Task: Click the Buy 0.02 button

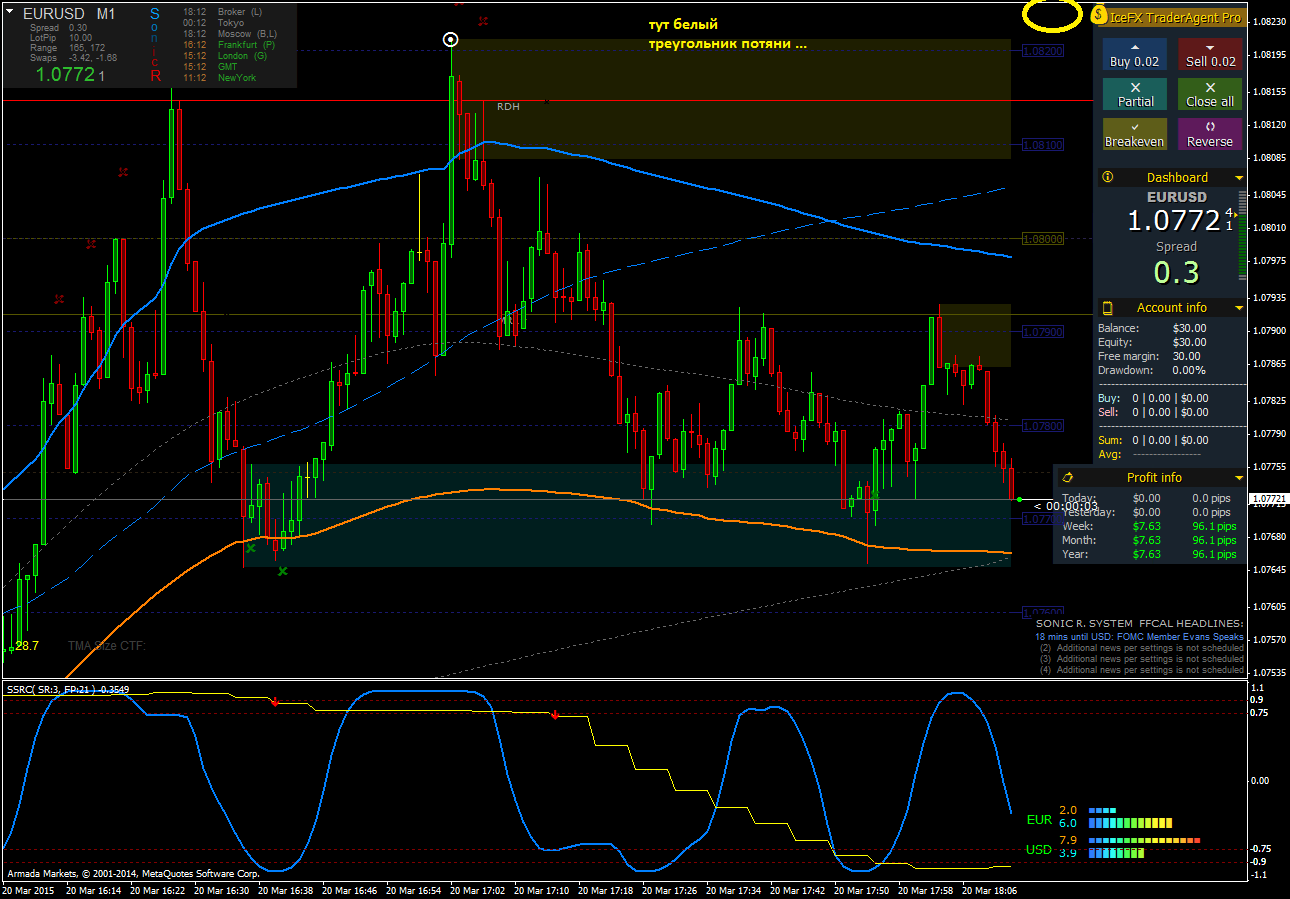Action: [x=1135, y=54]
